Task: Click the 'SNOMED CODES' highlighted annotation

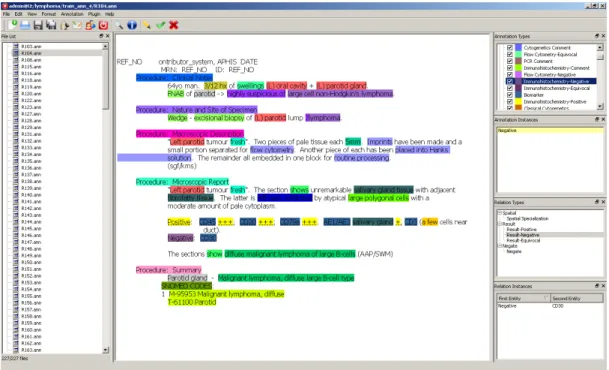Action: [x=186, y=286]
